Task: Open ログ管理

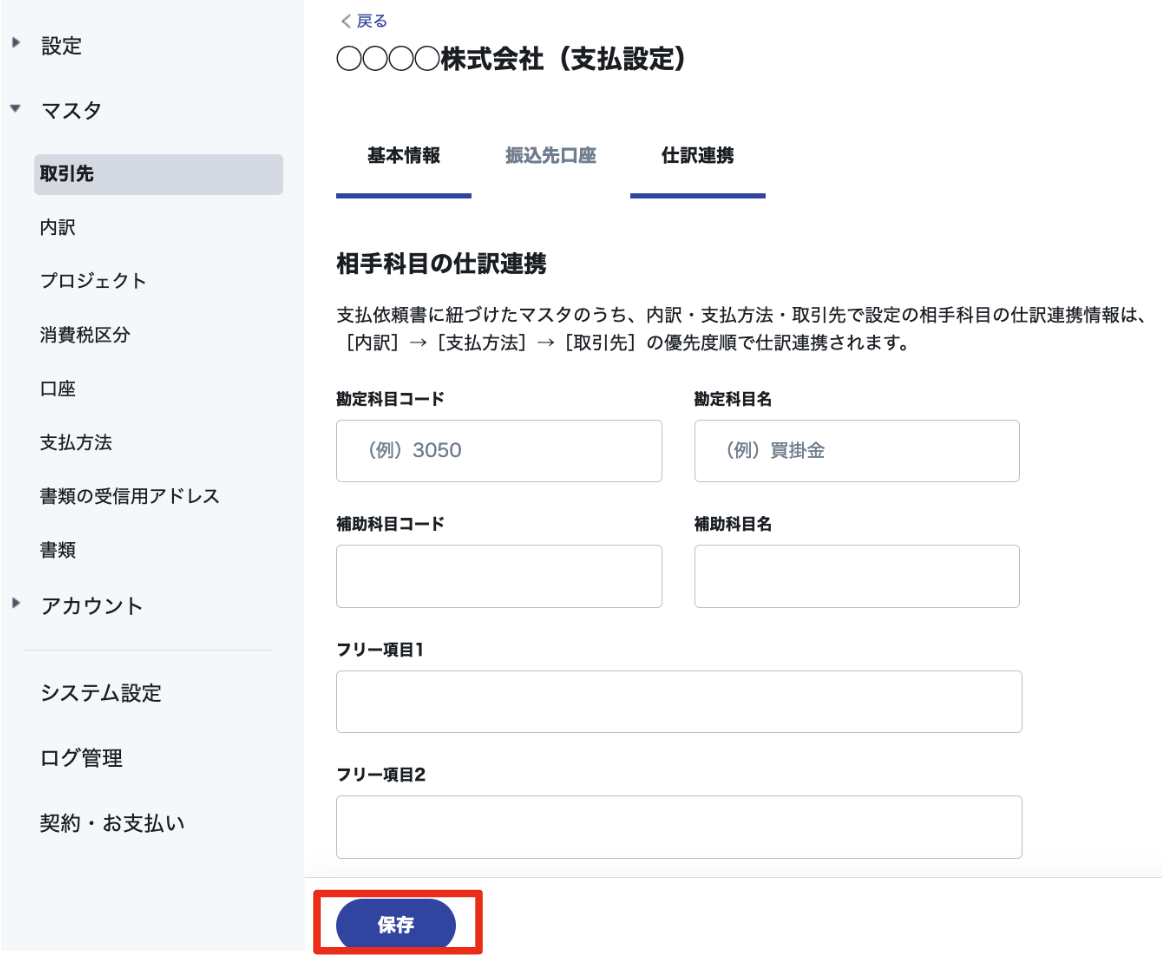Action: 82,758
